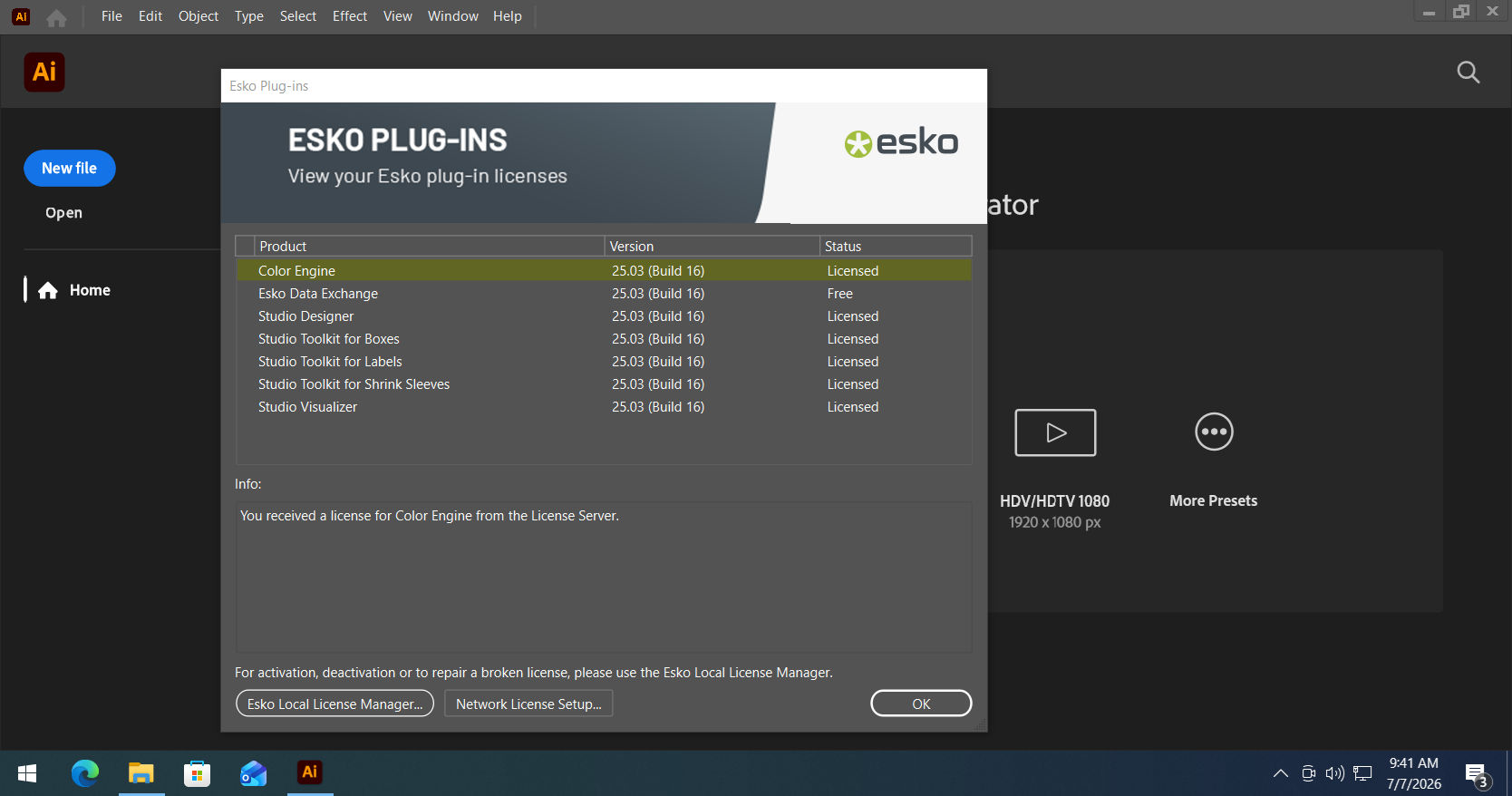Click the HDV/HDTV 1080 preset label
This screenshot has height=796, width=1512.
pyautogui.click(x=1054, y=501)
